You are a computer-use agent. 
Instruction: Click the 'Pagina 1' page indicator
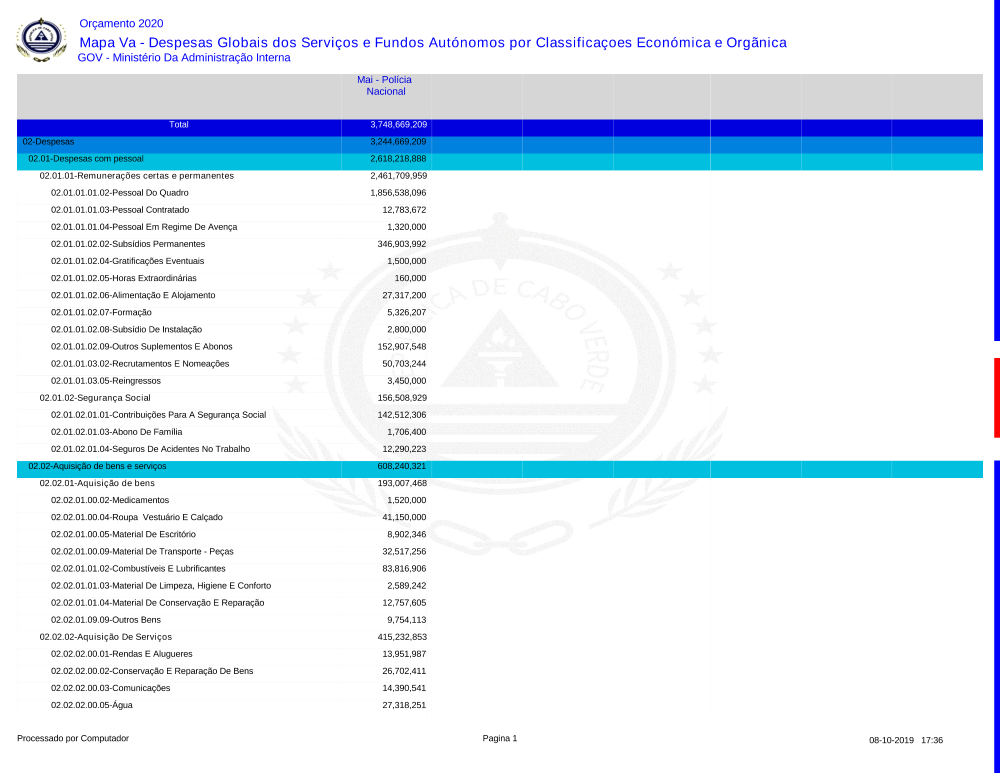[500, 739]
